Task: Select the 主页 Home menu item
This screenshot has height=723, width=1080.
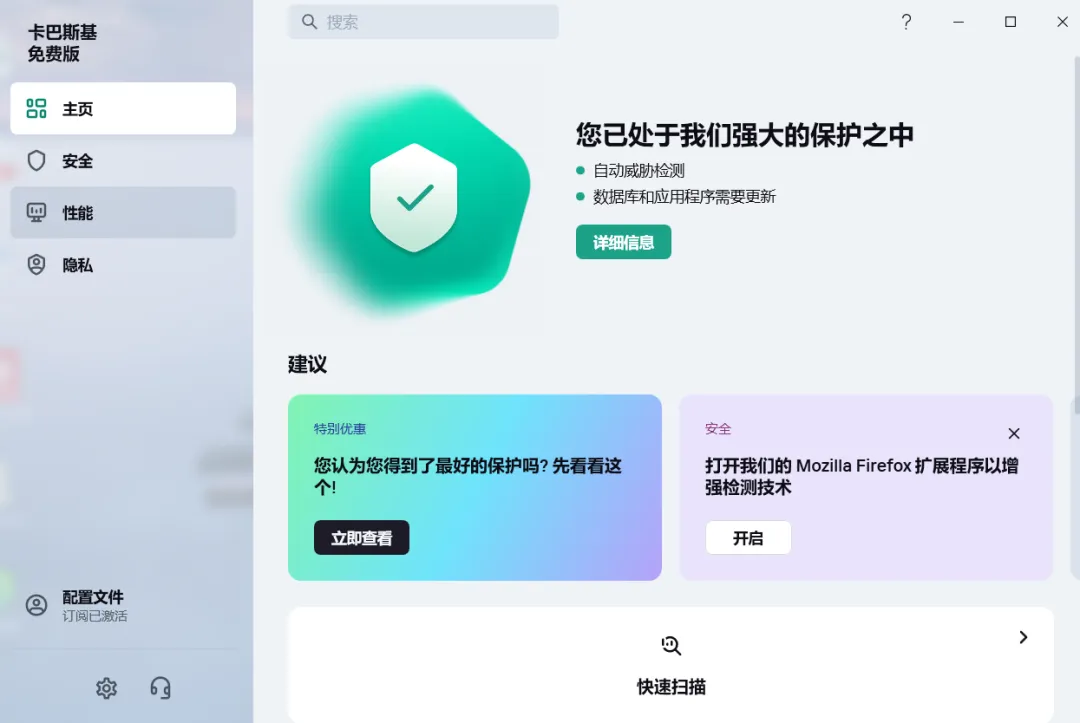Action: 123,109
